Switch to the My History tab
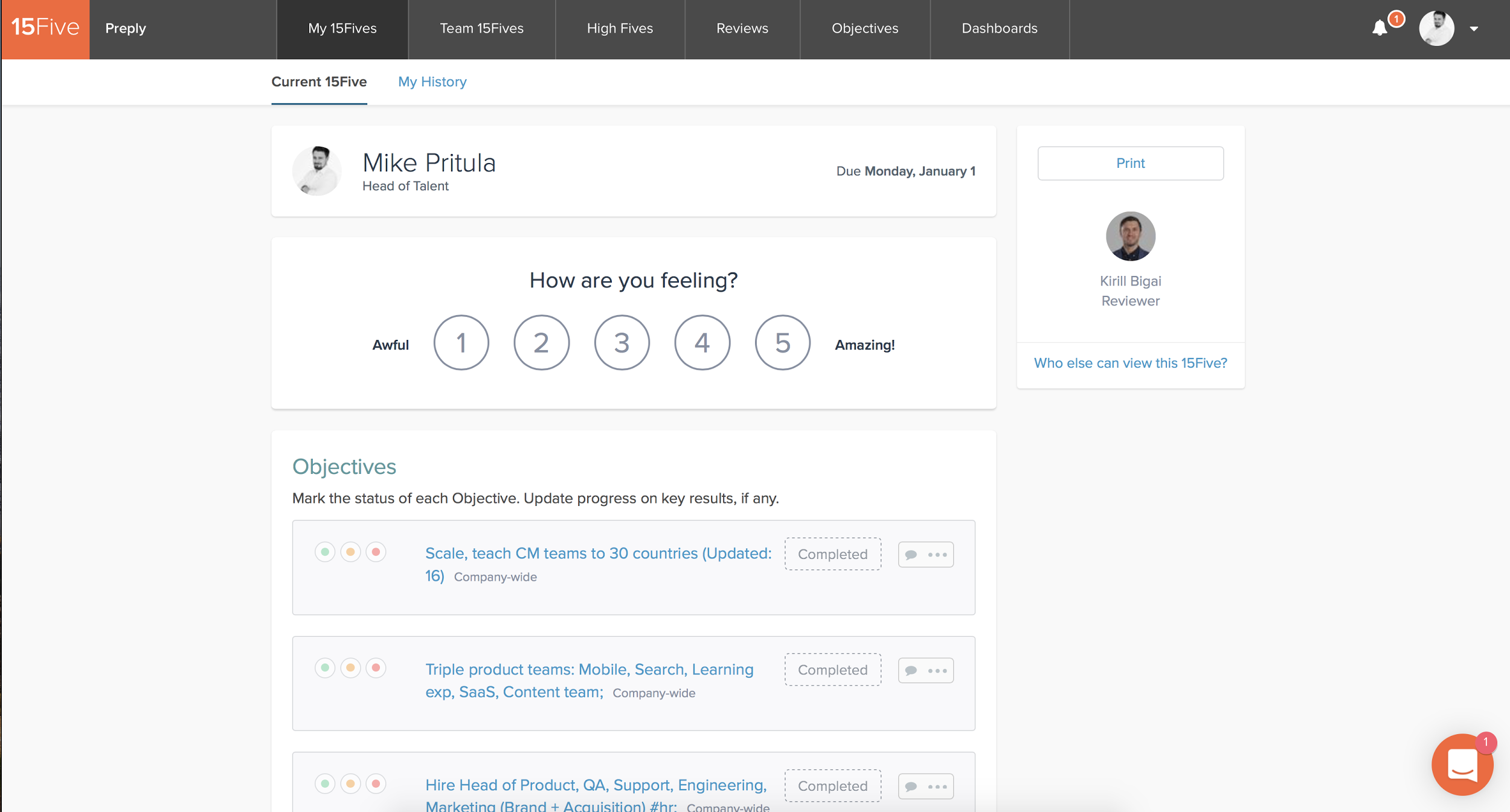Image resolution: width=1510 pixels, height=812 pixels. (x=432, y=82)
